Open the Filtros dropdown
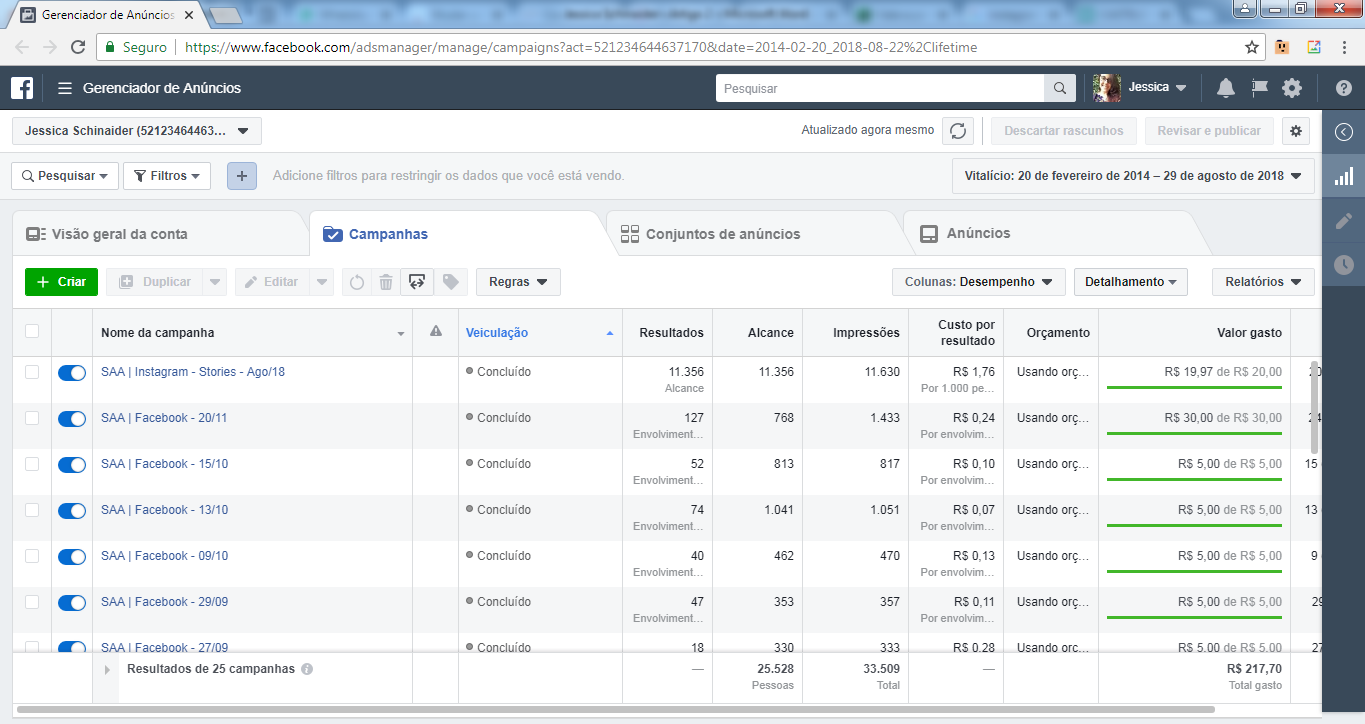Viewport: 1365px width, 724px height. click(167, 176)
